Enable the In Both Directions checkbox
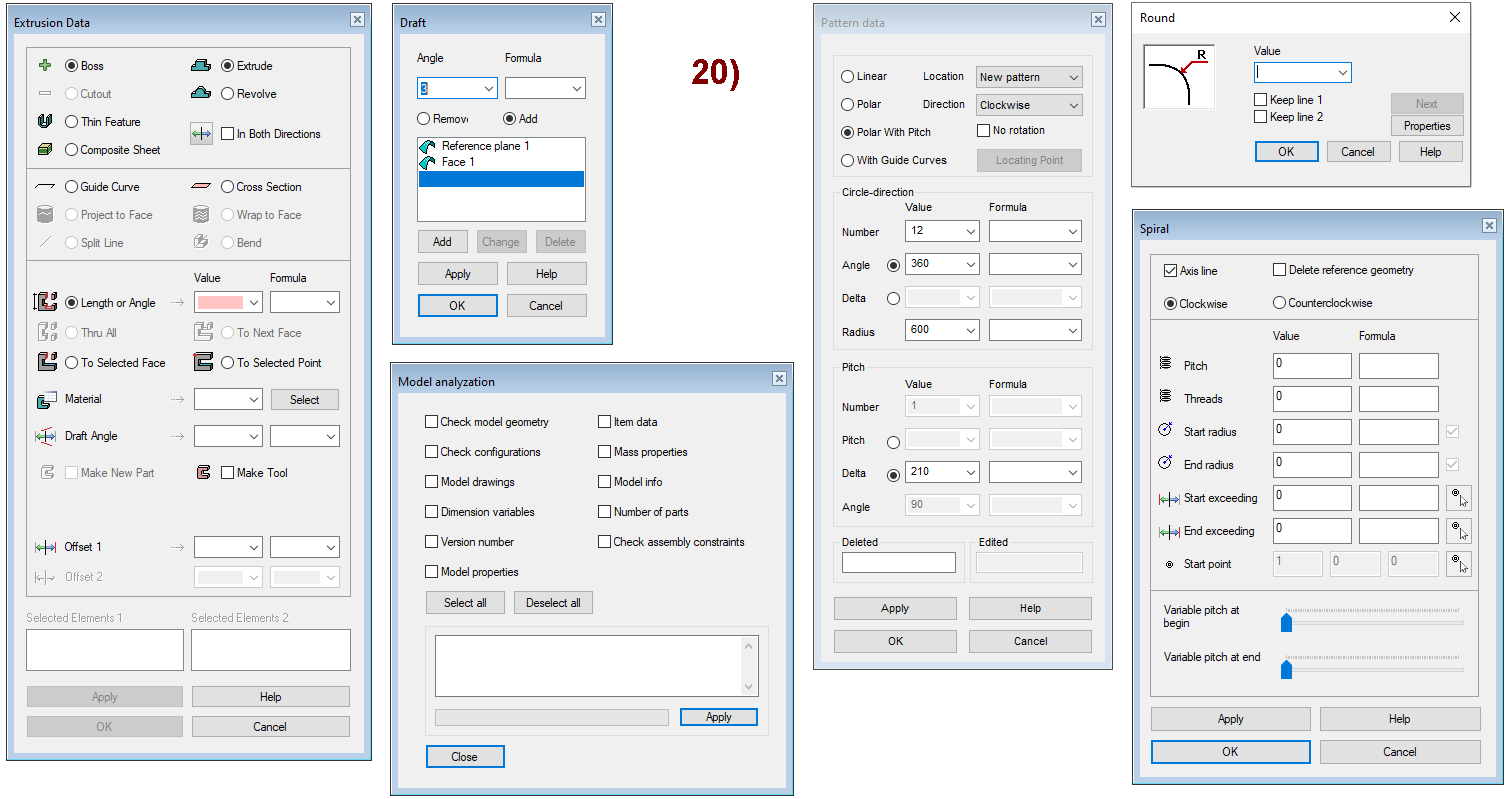 click(228, 134)
